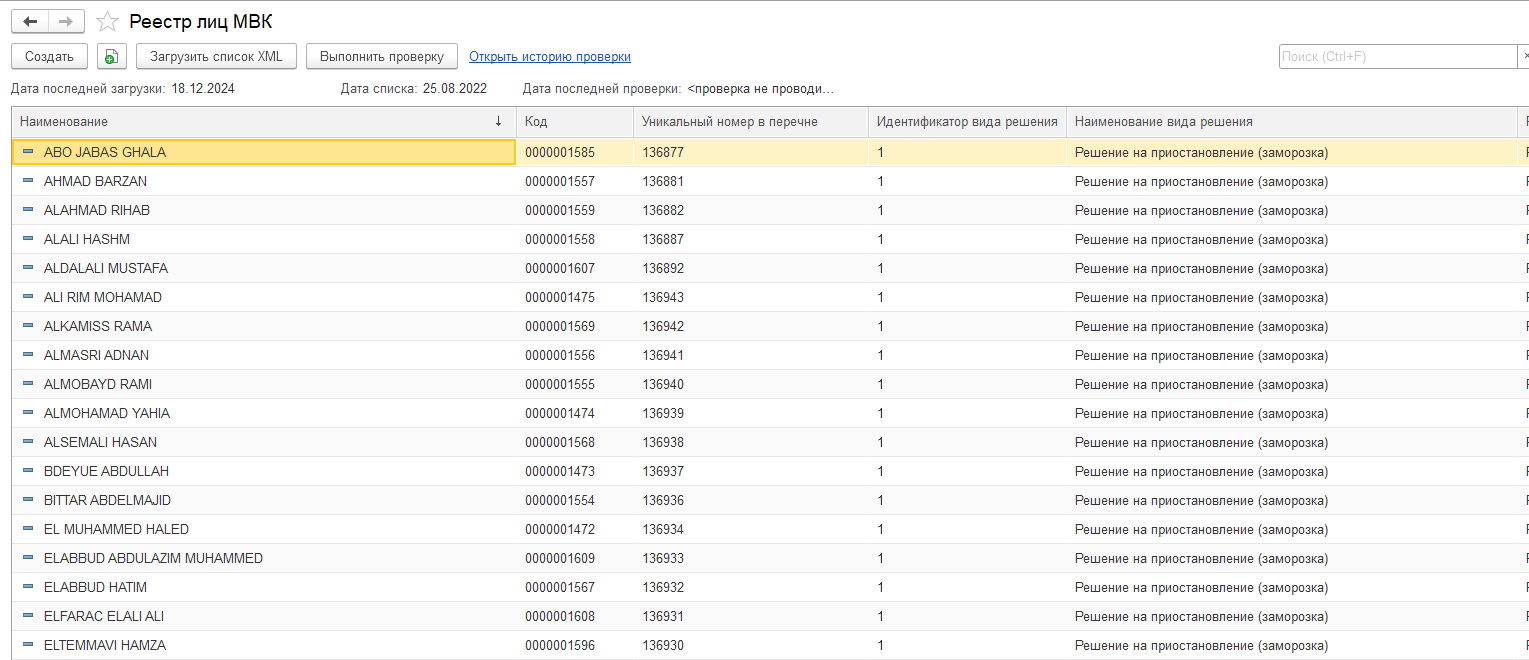This screenshot has width=1529, height=660.
Task: Click unique number cell 136930
Action: (x=750, y=645)
